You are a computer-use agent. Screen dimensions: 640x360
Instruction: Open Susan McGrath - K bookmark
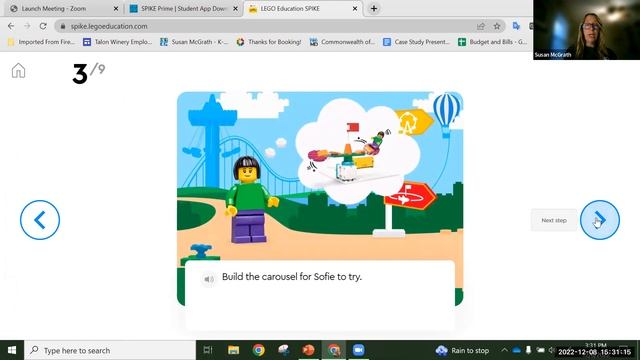tap(194, 42)
